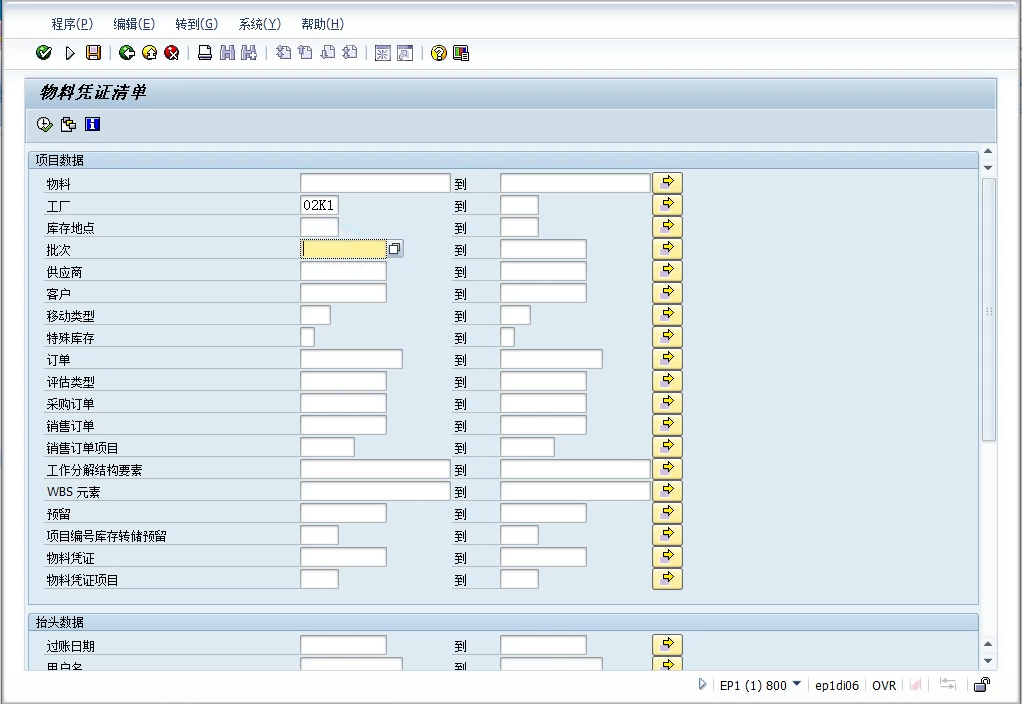Screen dimensions: 1022x704
Task: Open help via yellow question mark icon
Action: 438,53
